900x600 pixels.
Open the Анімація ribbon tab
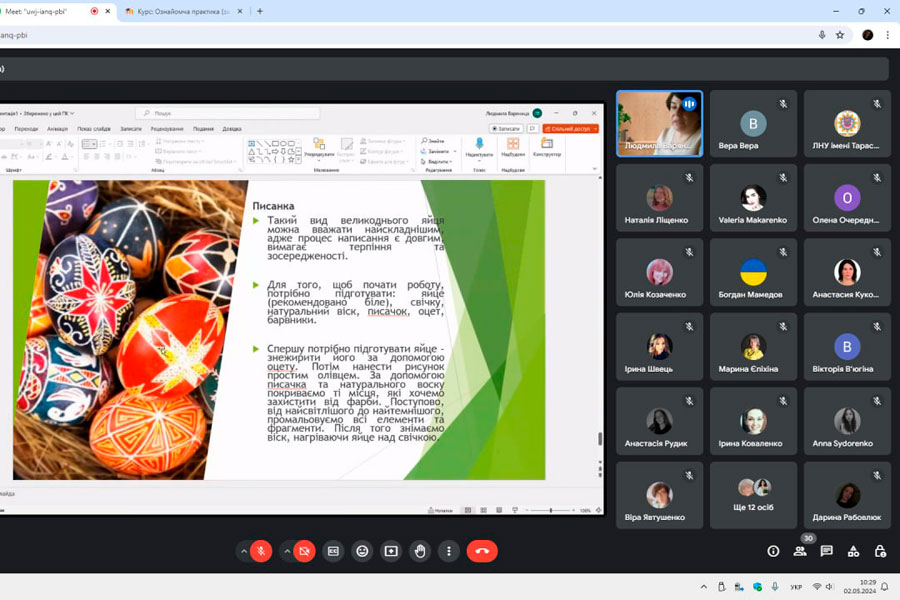click(57, 129)
